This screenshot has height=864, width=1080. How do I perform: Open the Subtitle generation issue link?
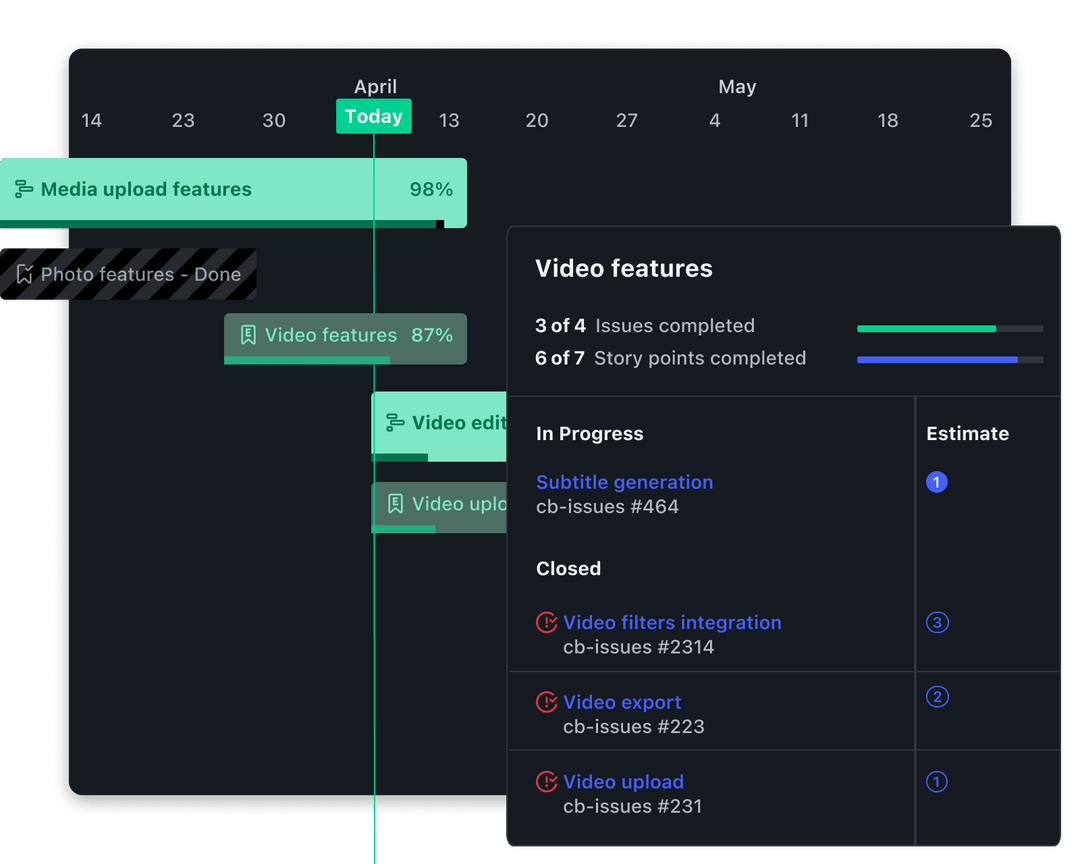624,482
